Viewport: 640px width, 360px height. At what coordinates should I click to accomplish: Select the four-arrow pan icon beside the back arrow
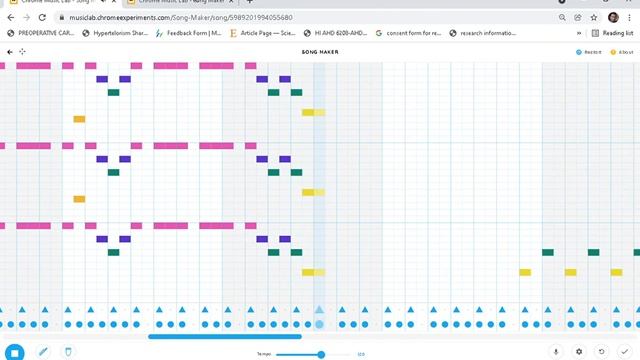22,51
